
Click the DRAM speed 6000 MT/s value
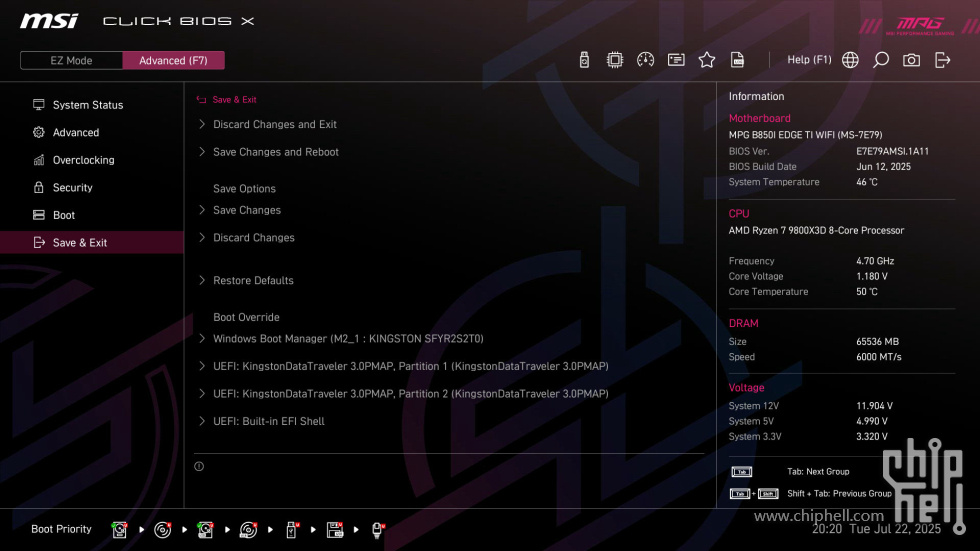(879, 357)
